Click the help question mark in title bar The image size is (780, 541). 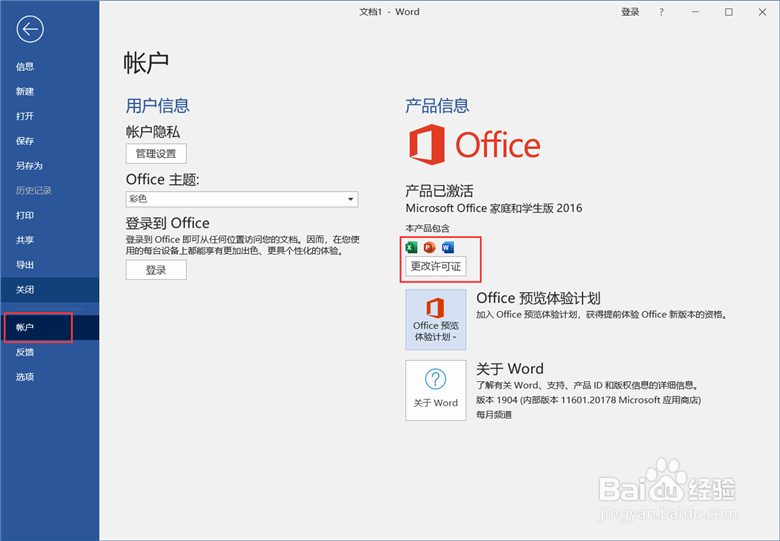pyautogui.click(x=661, y=12)
